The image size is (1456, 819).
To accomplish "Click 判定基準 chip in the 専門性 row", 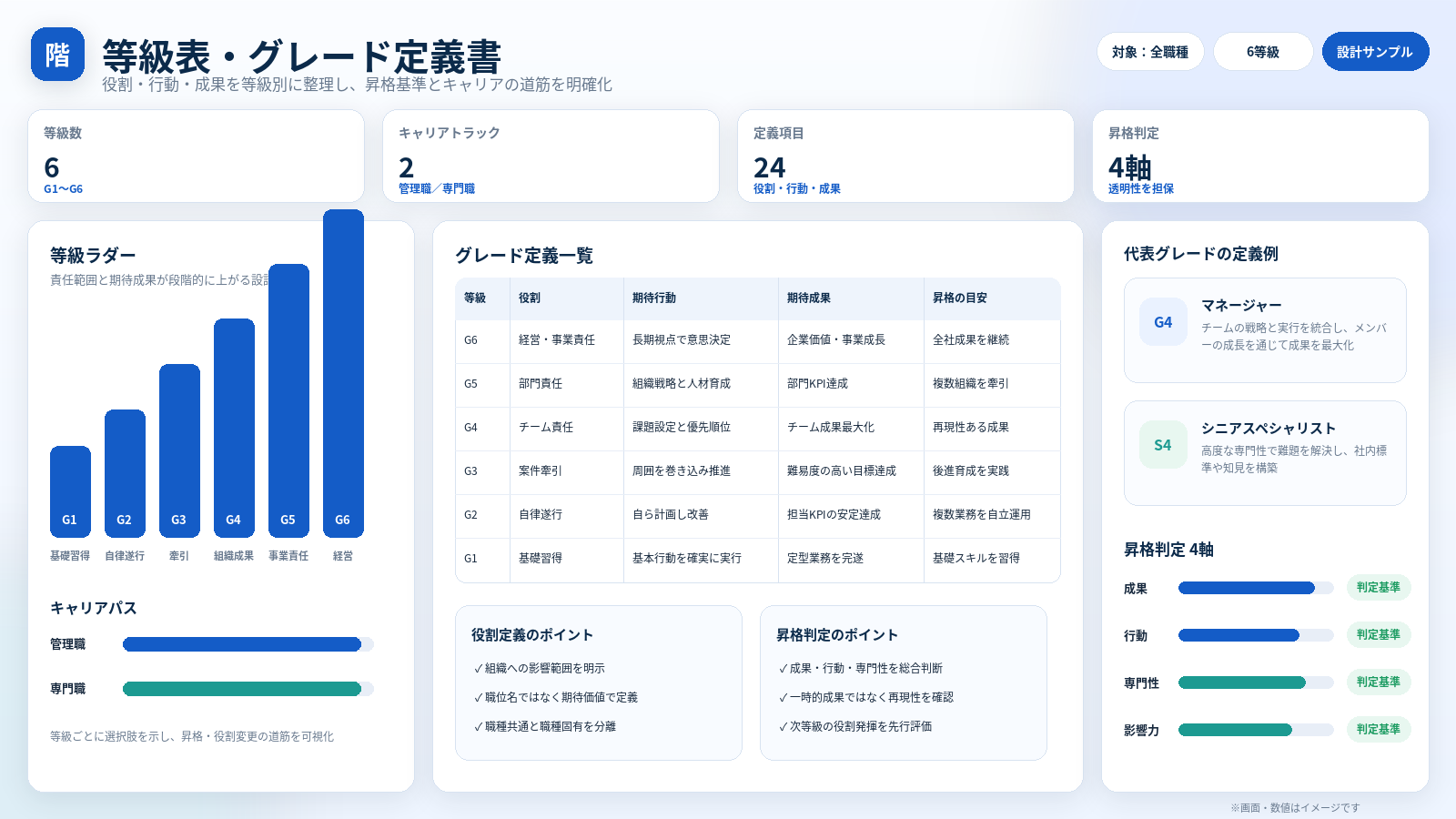I will point(1379,682).
